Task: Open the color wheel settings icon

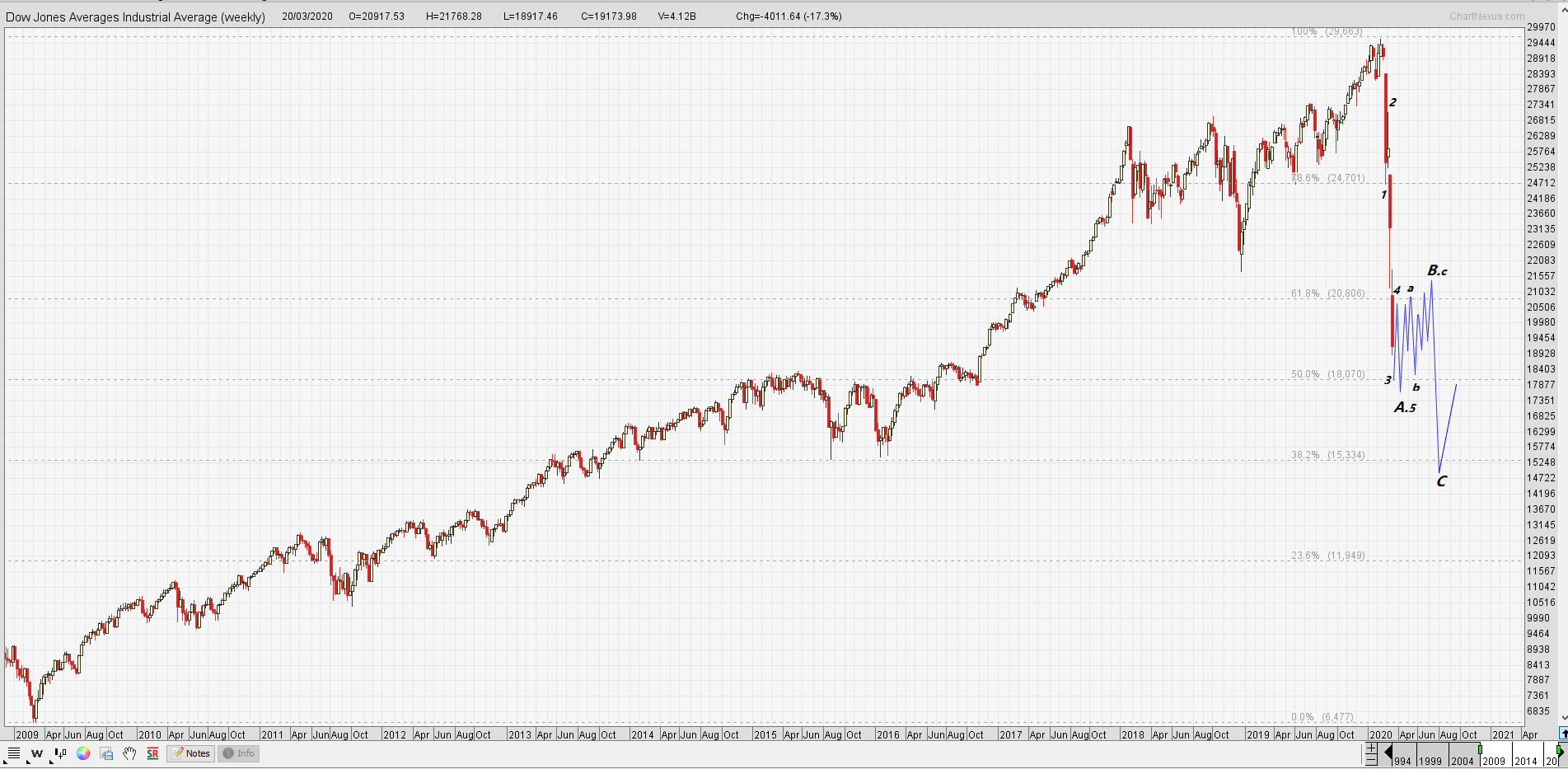Action: click(x=83, y=753)
